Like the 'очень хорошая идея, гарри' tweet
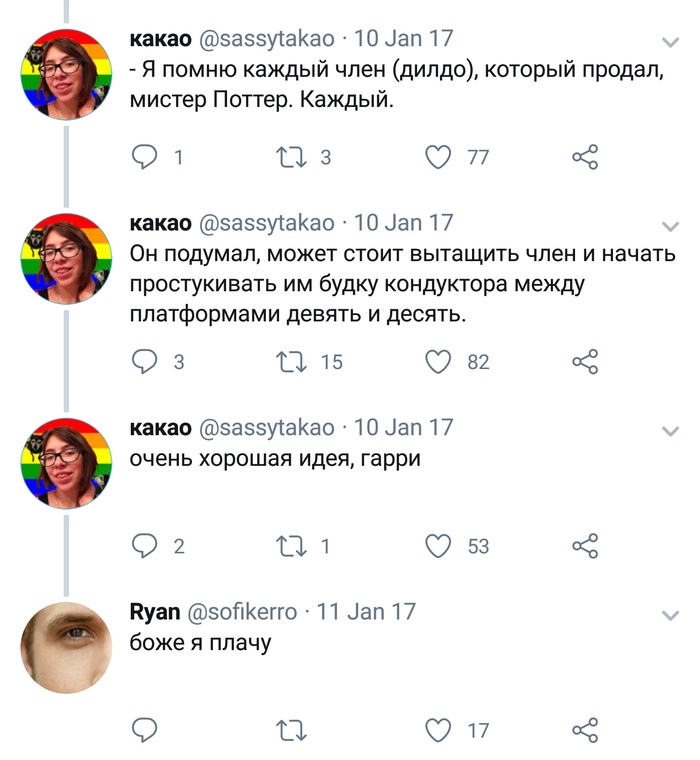 pyautogui.click(x=438, y=546)
